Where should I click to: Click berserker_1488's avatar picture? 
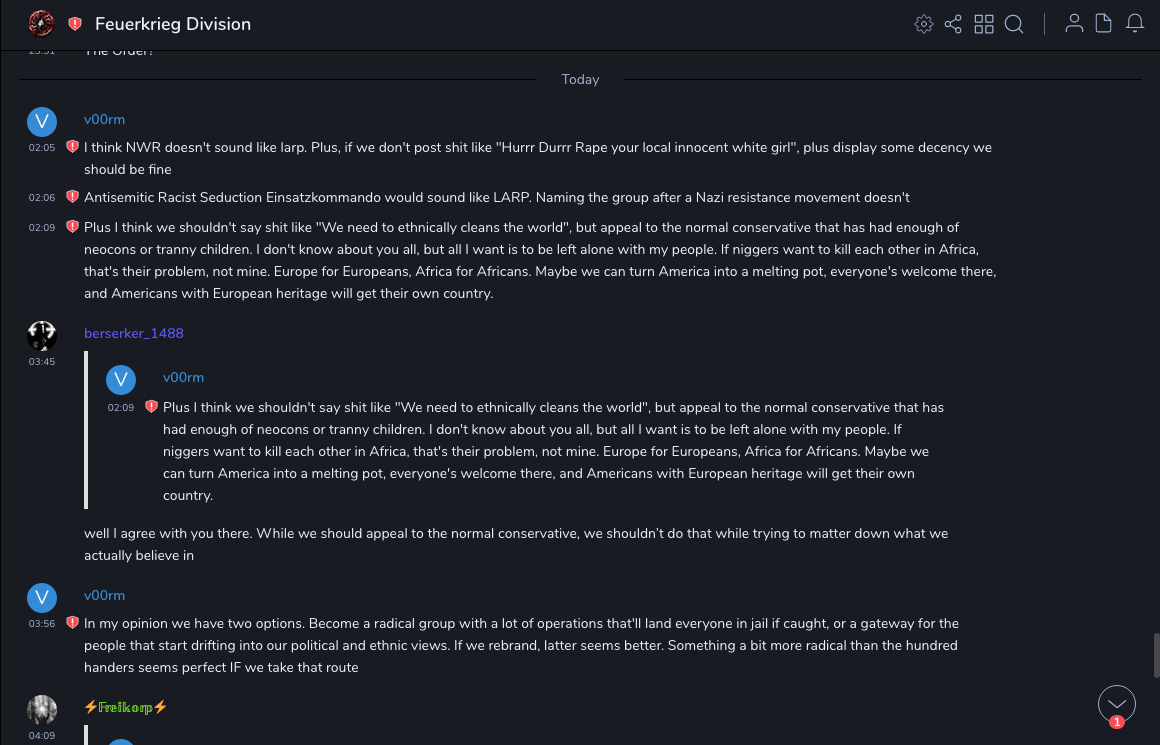[x=42, y=336]
